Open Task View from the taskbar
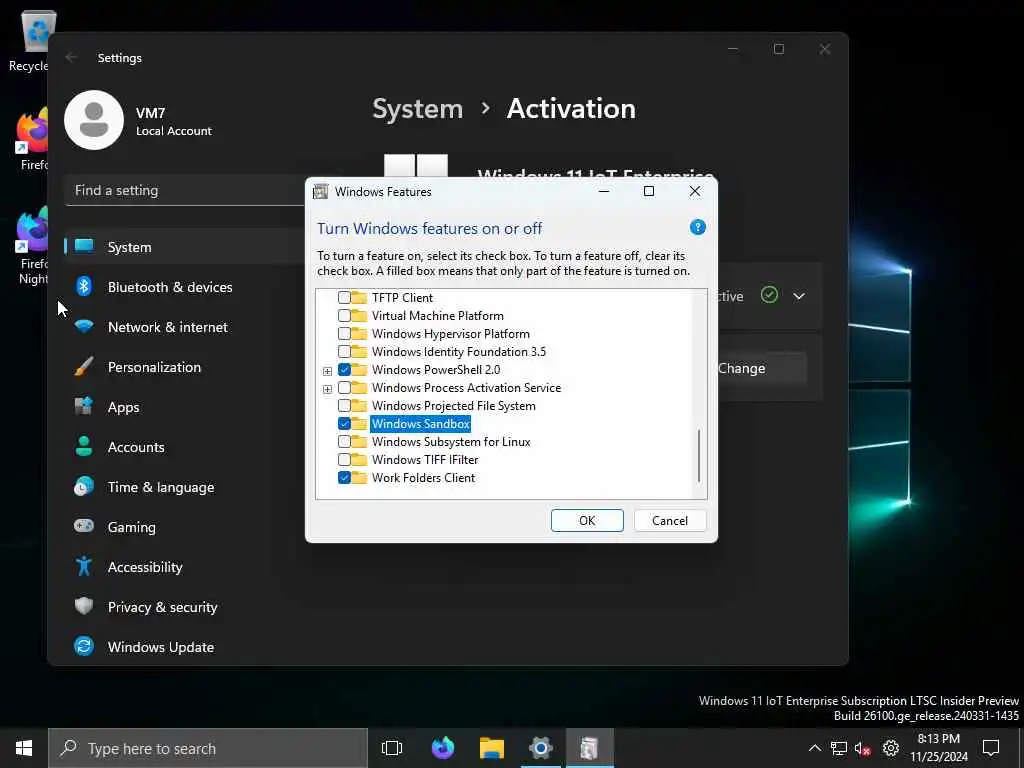 [x=392, y=748]
